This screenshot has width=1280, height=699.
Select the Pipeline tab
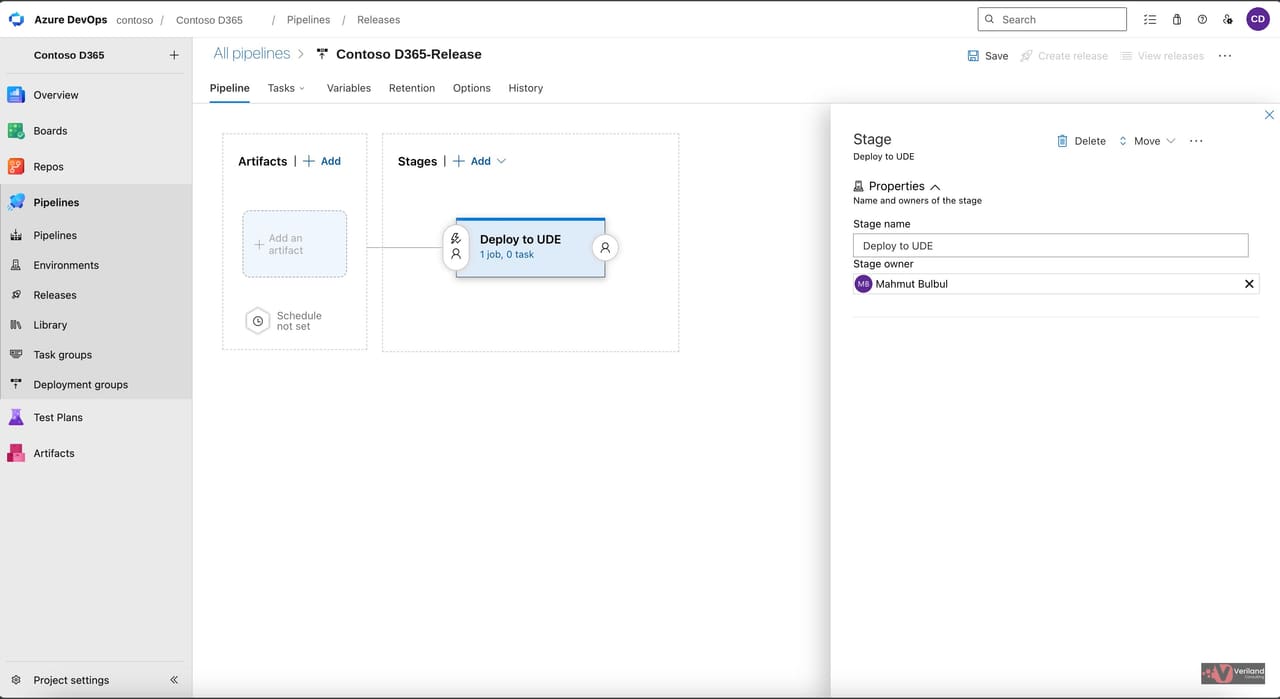tap(230, 88)
